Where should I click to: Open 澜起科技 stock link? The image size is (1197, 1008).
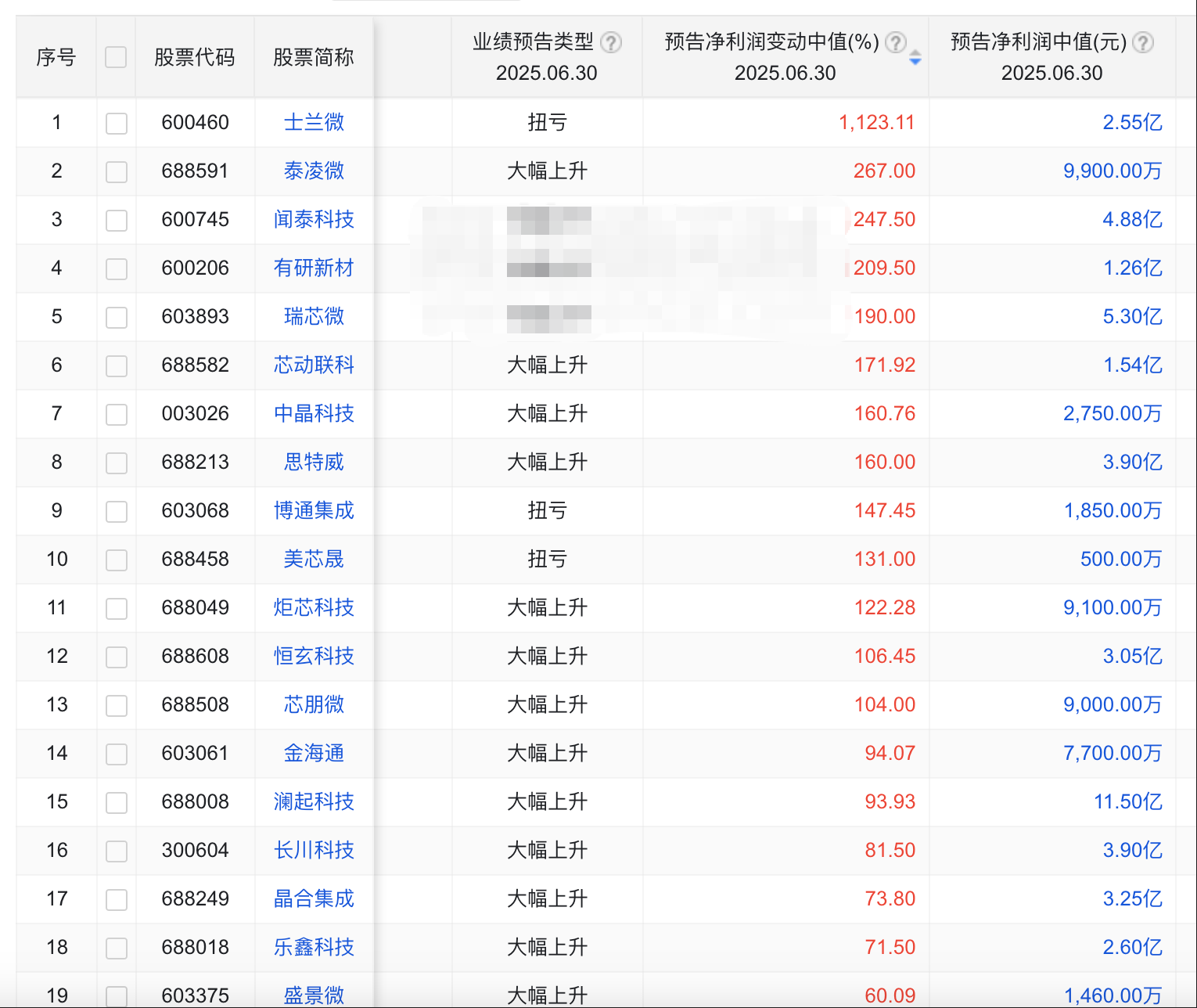pyautogui.click(x=314, y=801)
